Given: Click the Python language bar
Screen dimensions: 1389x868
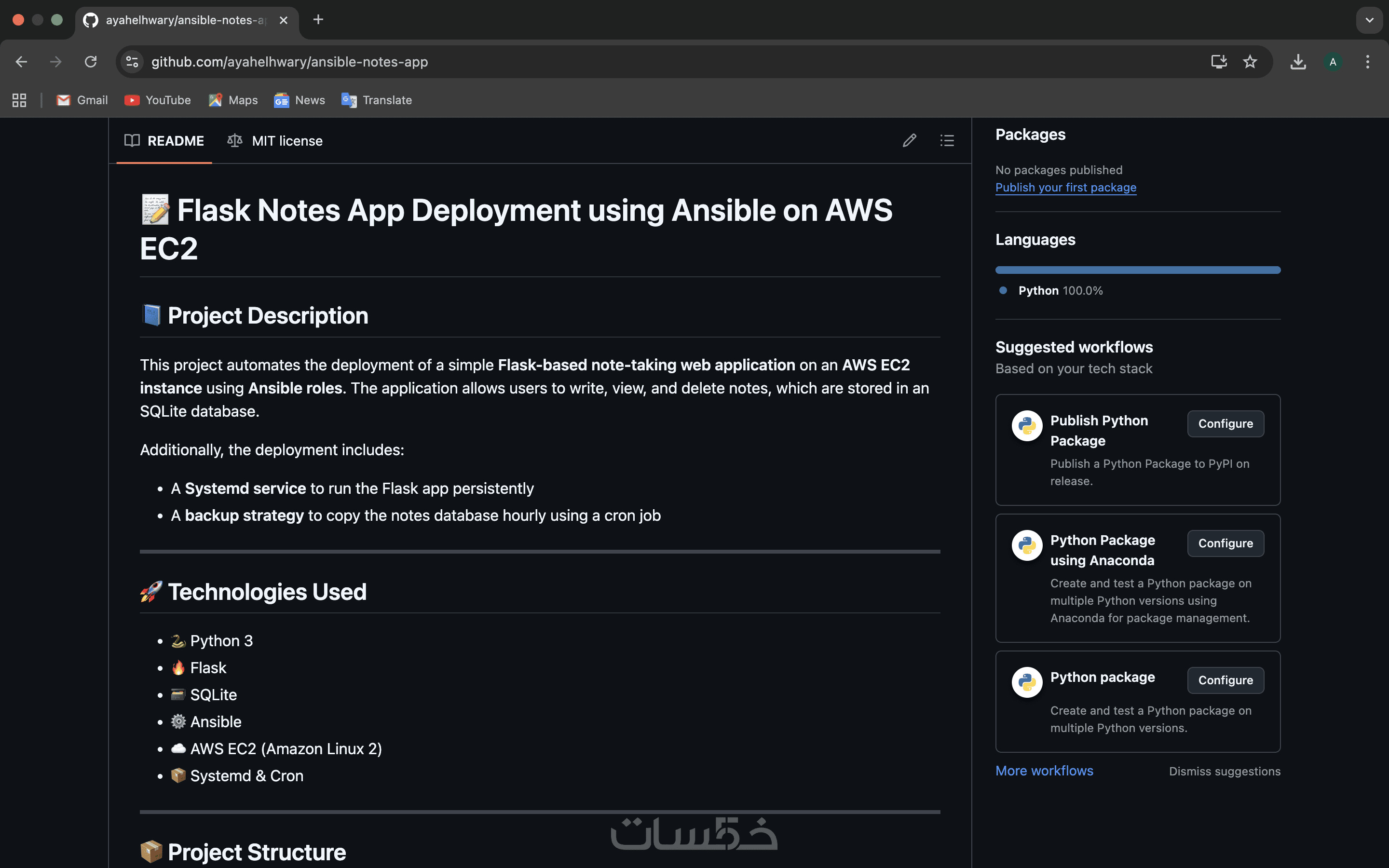Looking at the screenshot, I should (1138, 270).
